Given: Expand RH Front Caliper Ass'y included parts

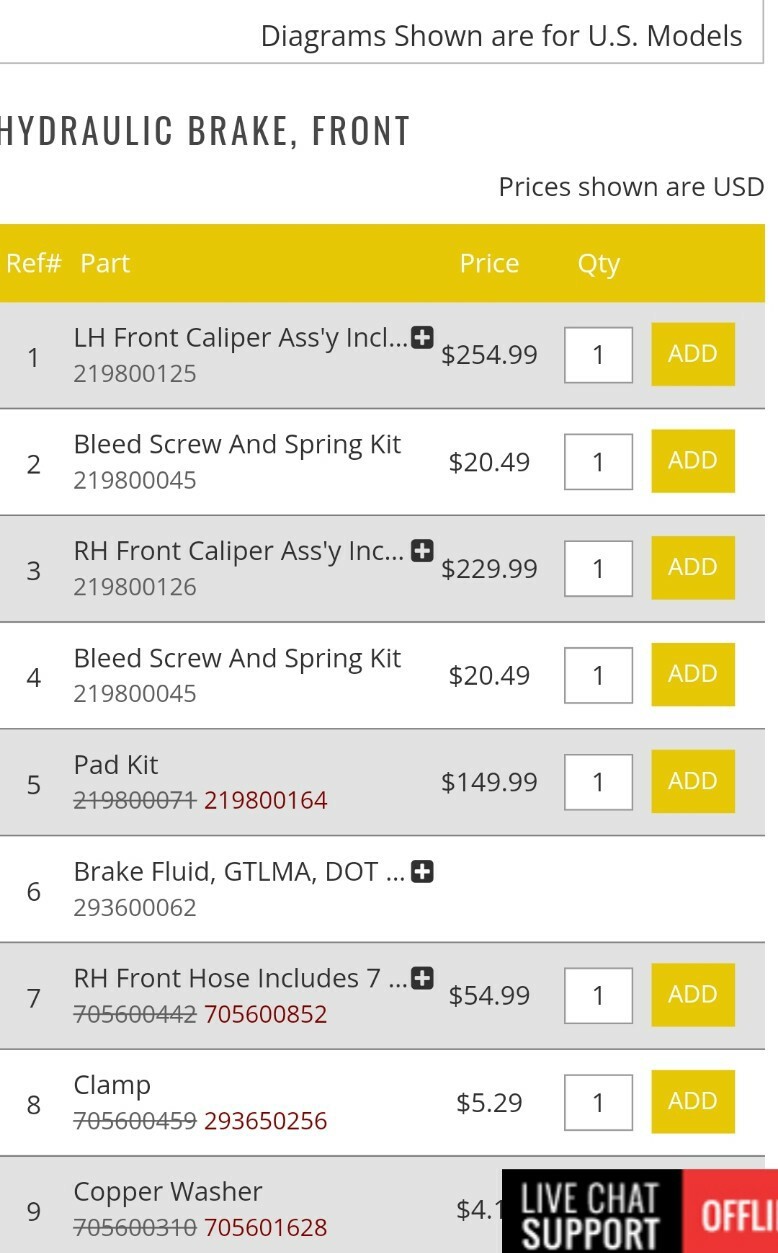Looking at the screenshot, I should pyautogui.click(x=422, y=549).
